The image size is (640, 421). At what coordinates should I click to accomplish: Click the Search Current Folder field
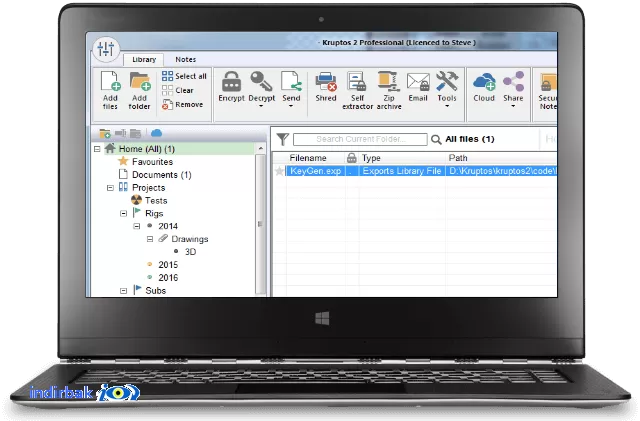tap(360, 139)
